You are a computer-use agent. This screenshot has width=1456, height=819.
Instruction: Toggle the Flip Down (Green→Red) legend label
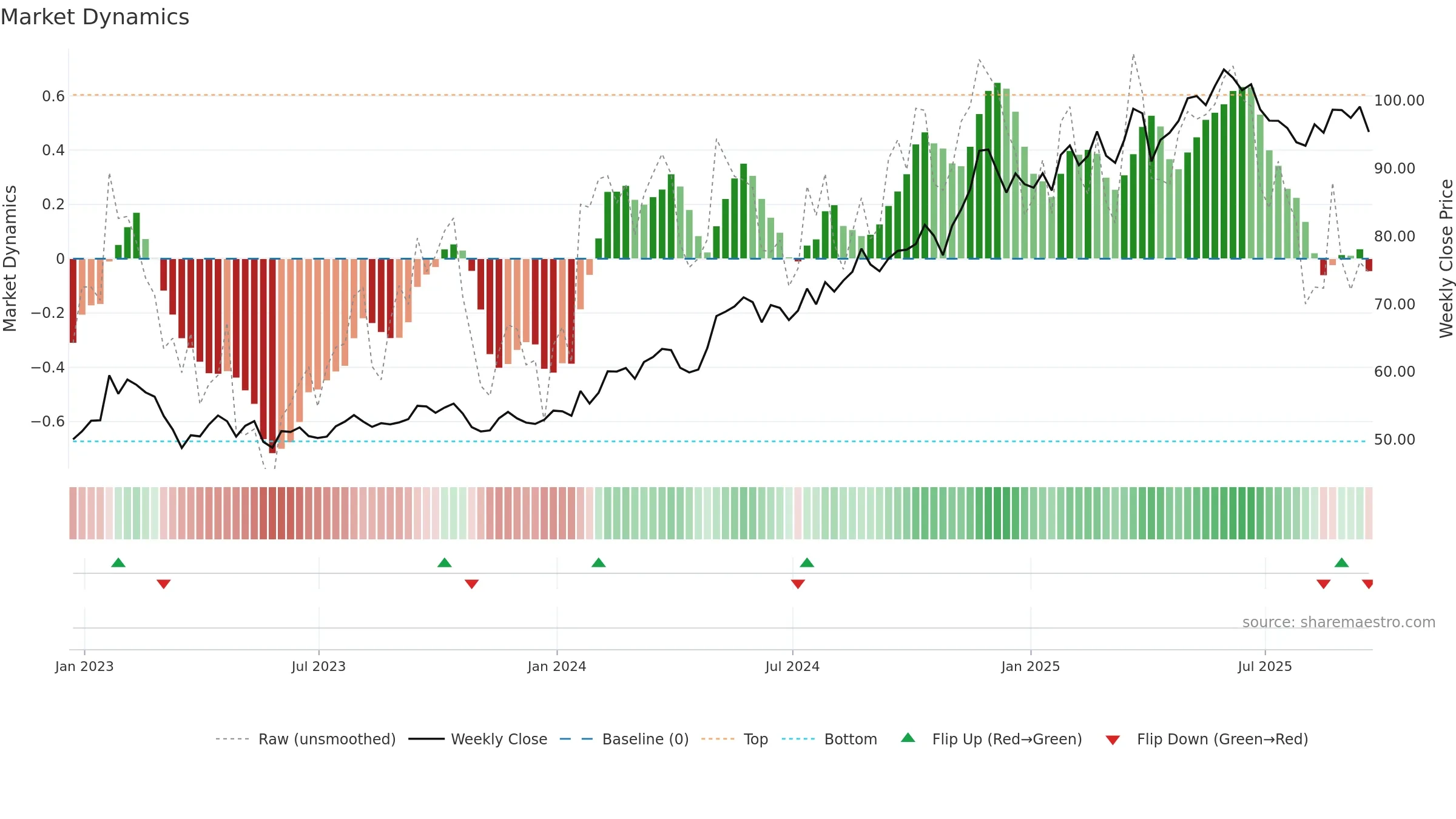[1222, 739]
